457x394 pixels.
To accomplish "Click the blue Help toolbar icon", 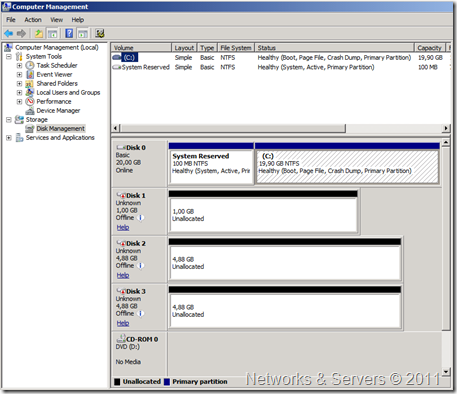I will pyautogui.click(x=69, y=33).
